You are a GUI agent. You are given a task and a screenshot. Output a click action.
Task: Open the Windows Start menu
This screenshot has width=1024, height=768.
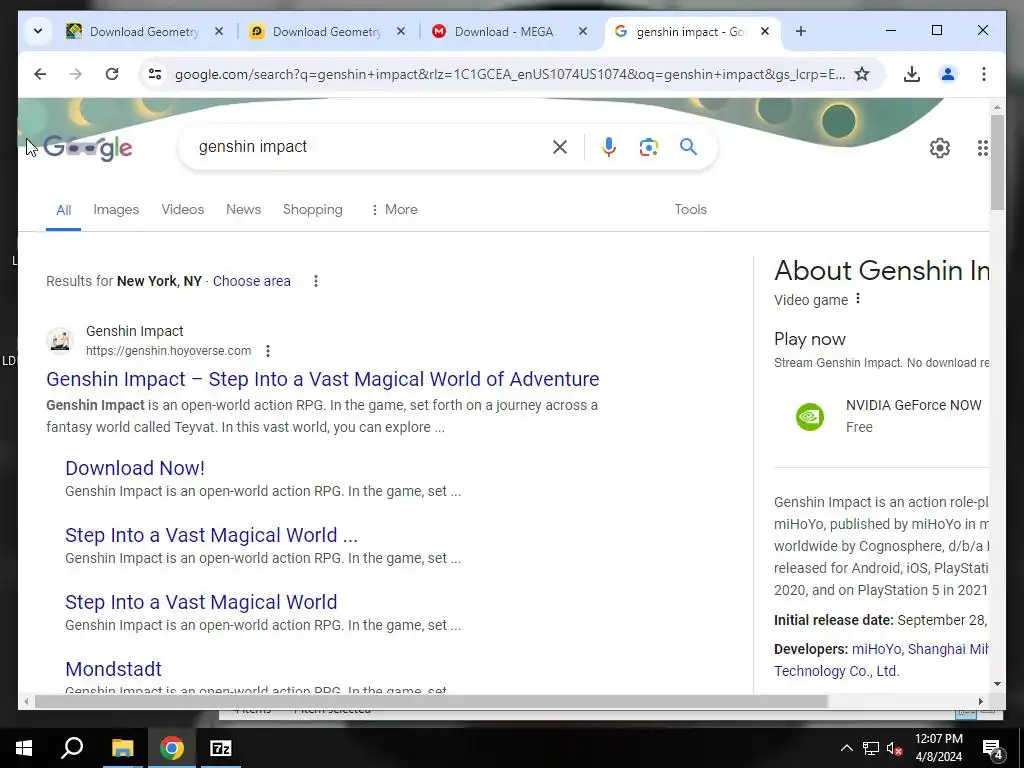(24, 748)
